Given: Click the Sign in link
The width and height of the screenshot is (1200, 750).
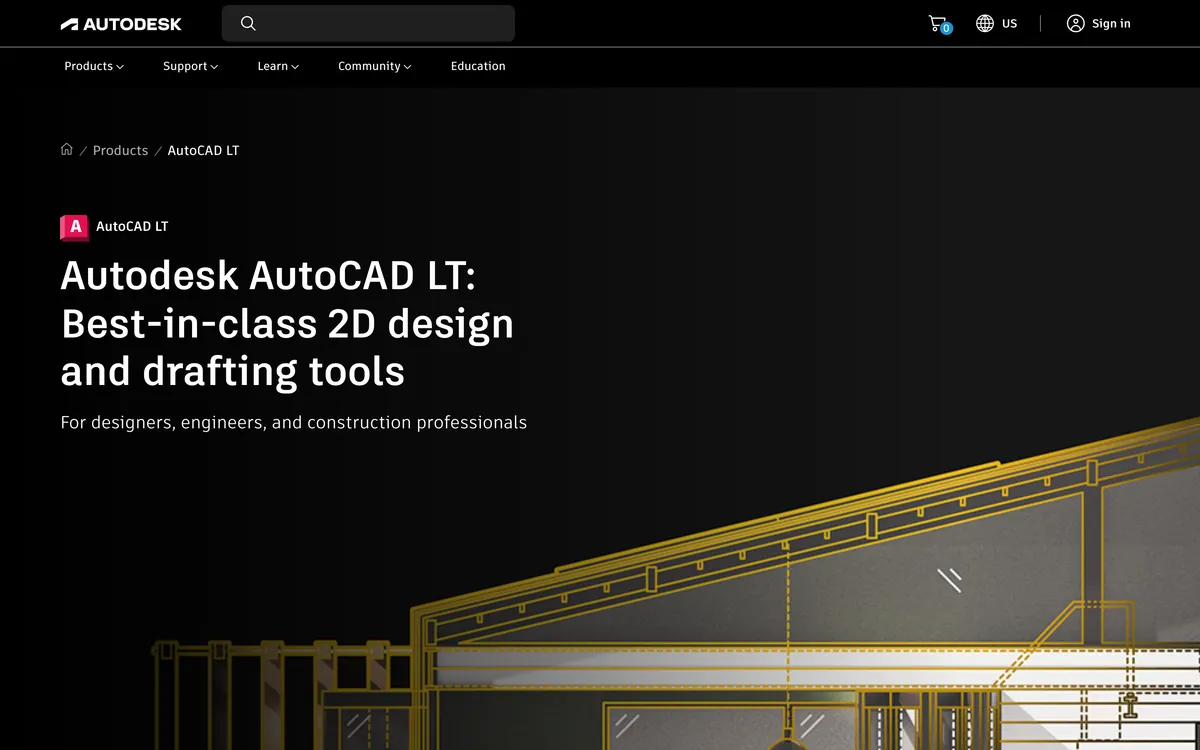Looking at the screenshot, I should 1111,23.
